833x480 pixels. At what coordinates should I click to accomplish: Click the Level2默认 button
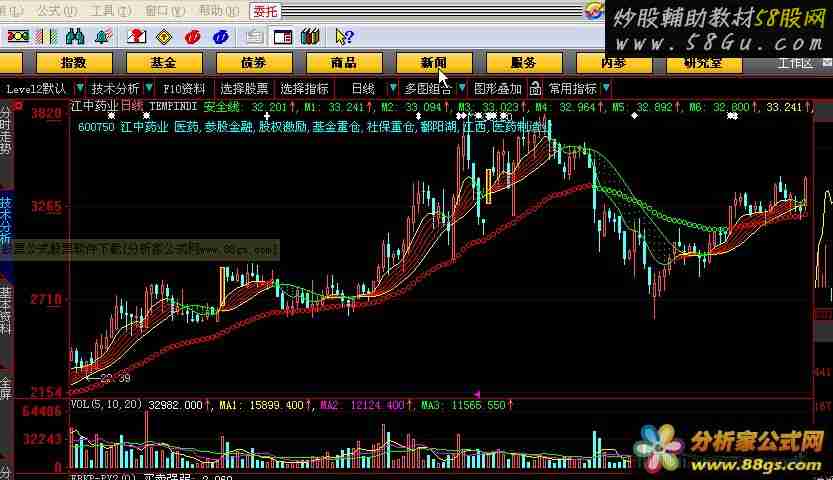[x=36, y=89]
